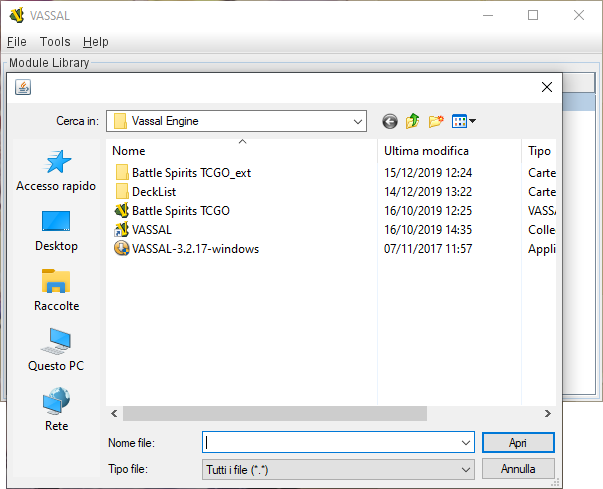Maximize the VASSAL window
The image size is (603, 489).
pos(533,15)
